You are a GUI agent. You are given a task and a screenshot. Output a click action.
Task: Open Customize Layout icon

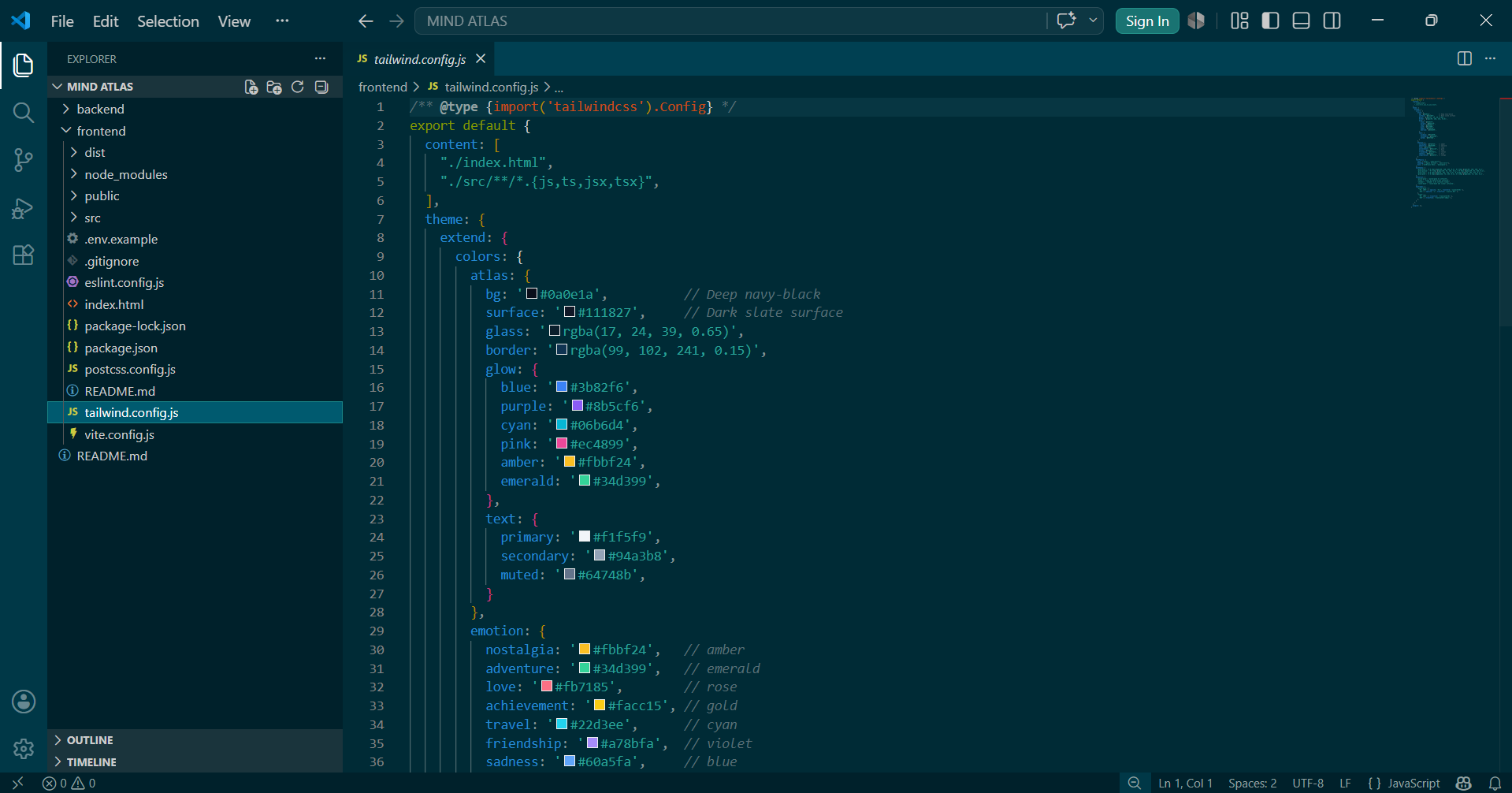1239,20
